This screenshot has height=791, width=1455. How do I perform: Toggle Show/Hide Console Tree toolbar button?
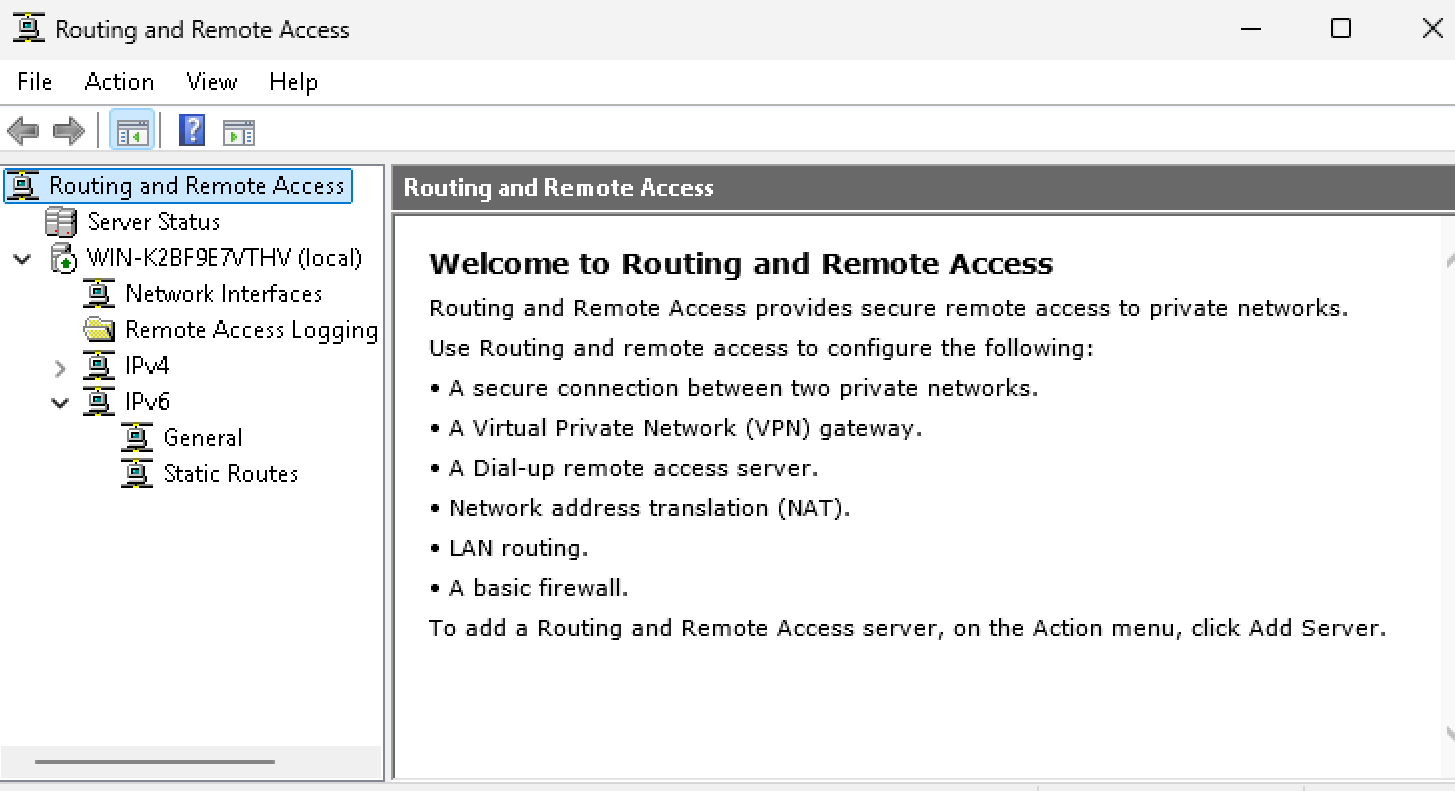(x=132, y=131)
